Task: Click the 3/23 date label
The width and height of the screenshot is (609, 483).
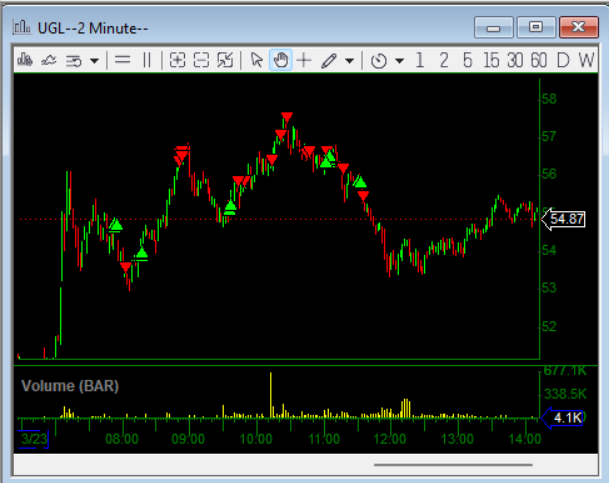Action: (x=33, y=439)
